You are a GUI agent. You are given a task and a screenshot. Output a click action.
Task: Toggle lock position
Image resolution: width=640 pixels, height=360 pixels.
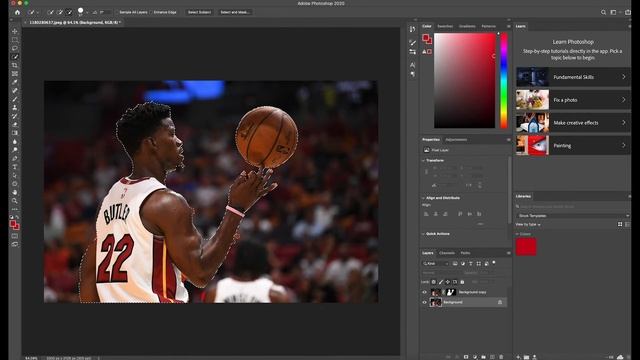coord(448,282)
